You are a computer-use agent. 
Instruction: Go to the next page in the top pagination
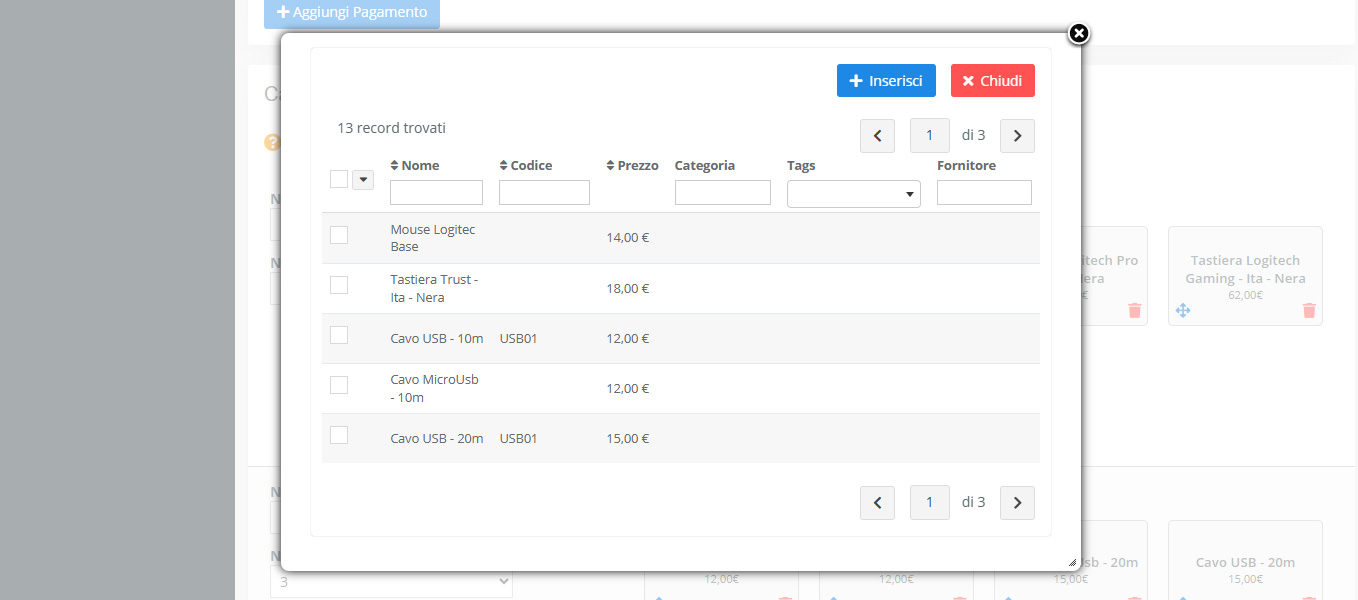1017,136
